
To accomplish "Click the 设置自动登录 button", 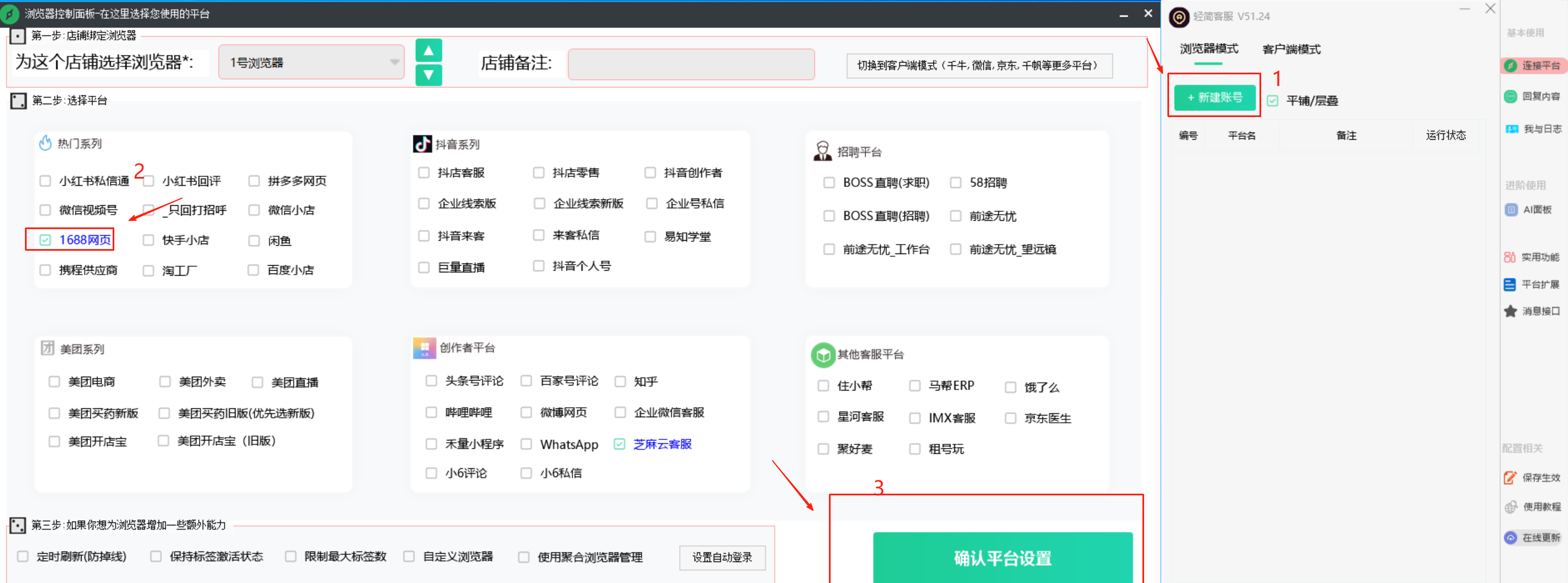I will 722,557.
